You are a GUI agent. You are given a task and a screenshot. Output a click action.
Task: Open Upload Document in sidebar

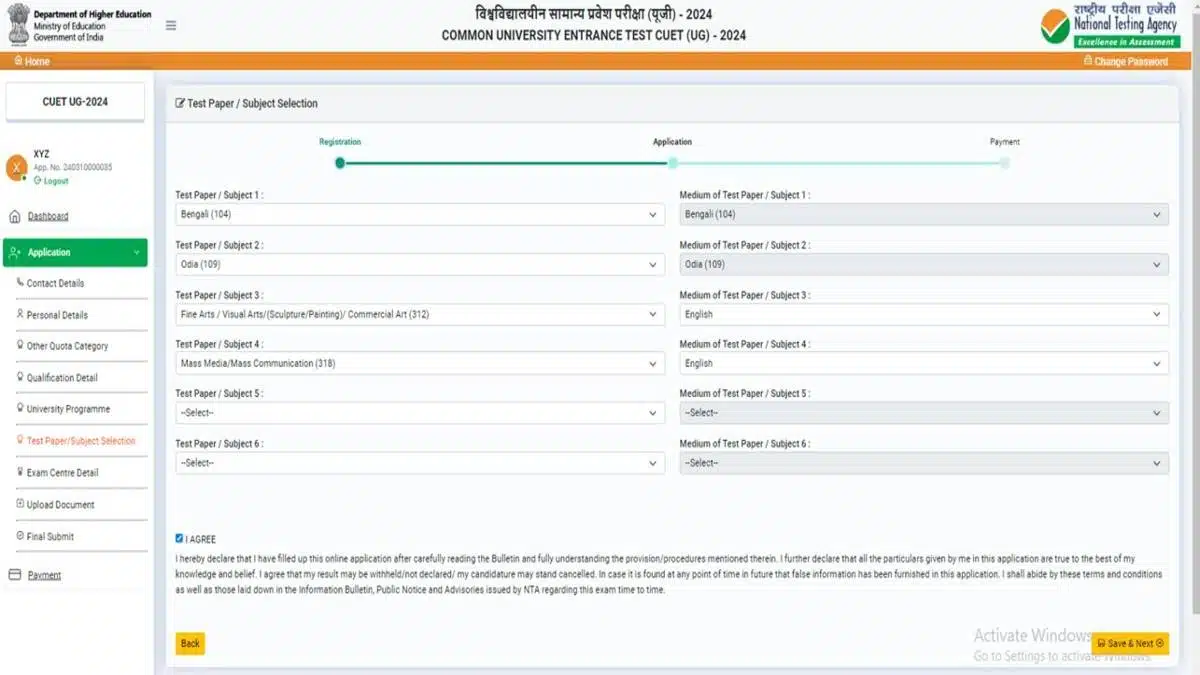tap(60, 505)
